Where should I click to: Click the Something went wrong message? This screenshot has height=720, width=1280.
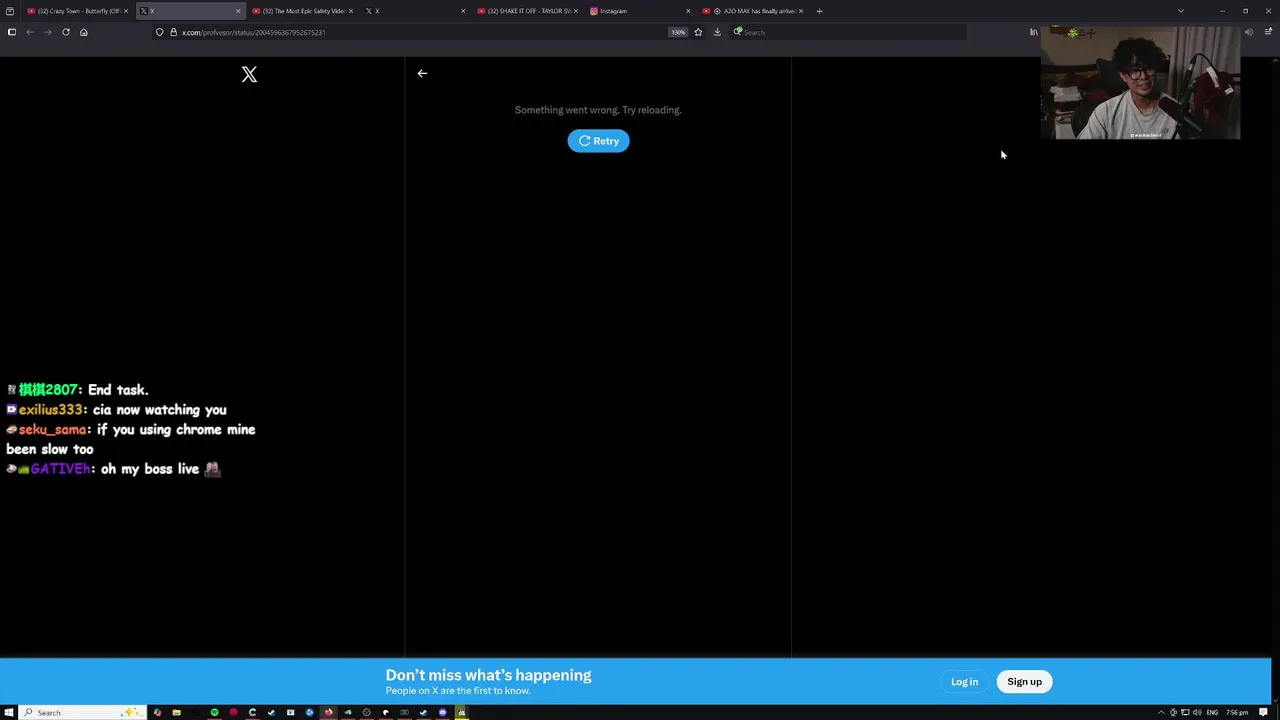click(x=598, y=110)
